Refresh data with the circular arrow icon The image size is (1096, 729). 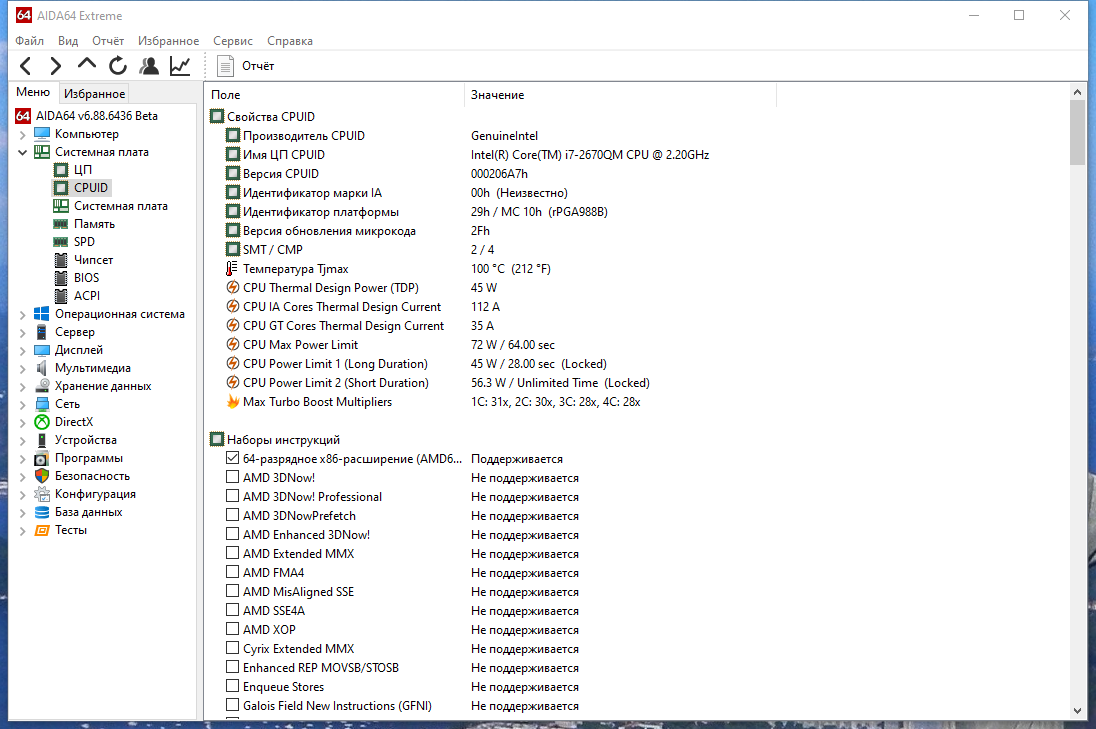tap(117, 66)
